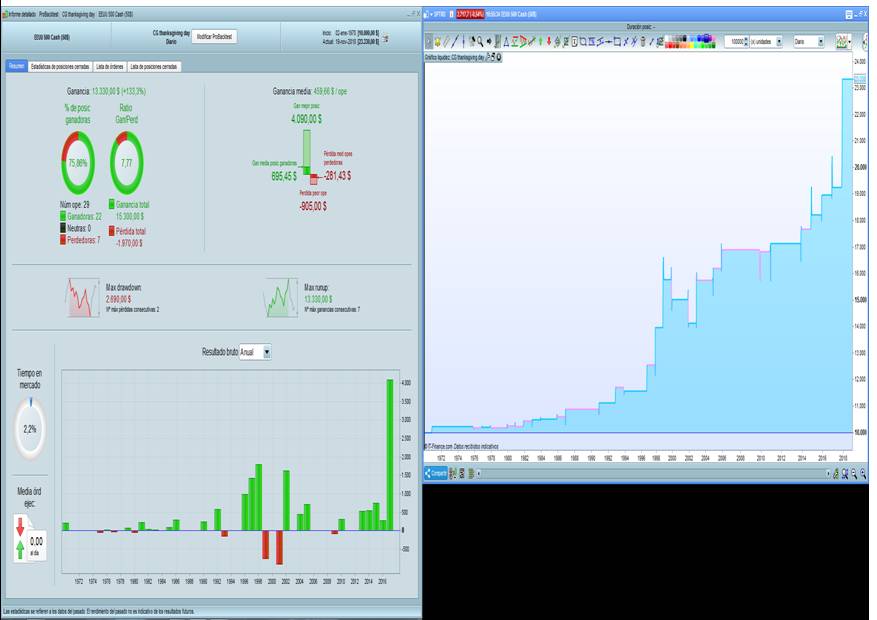Select the Resumen tab
The height and width of the screenshot is (620, 877).
pos(15,66)
